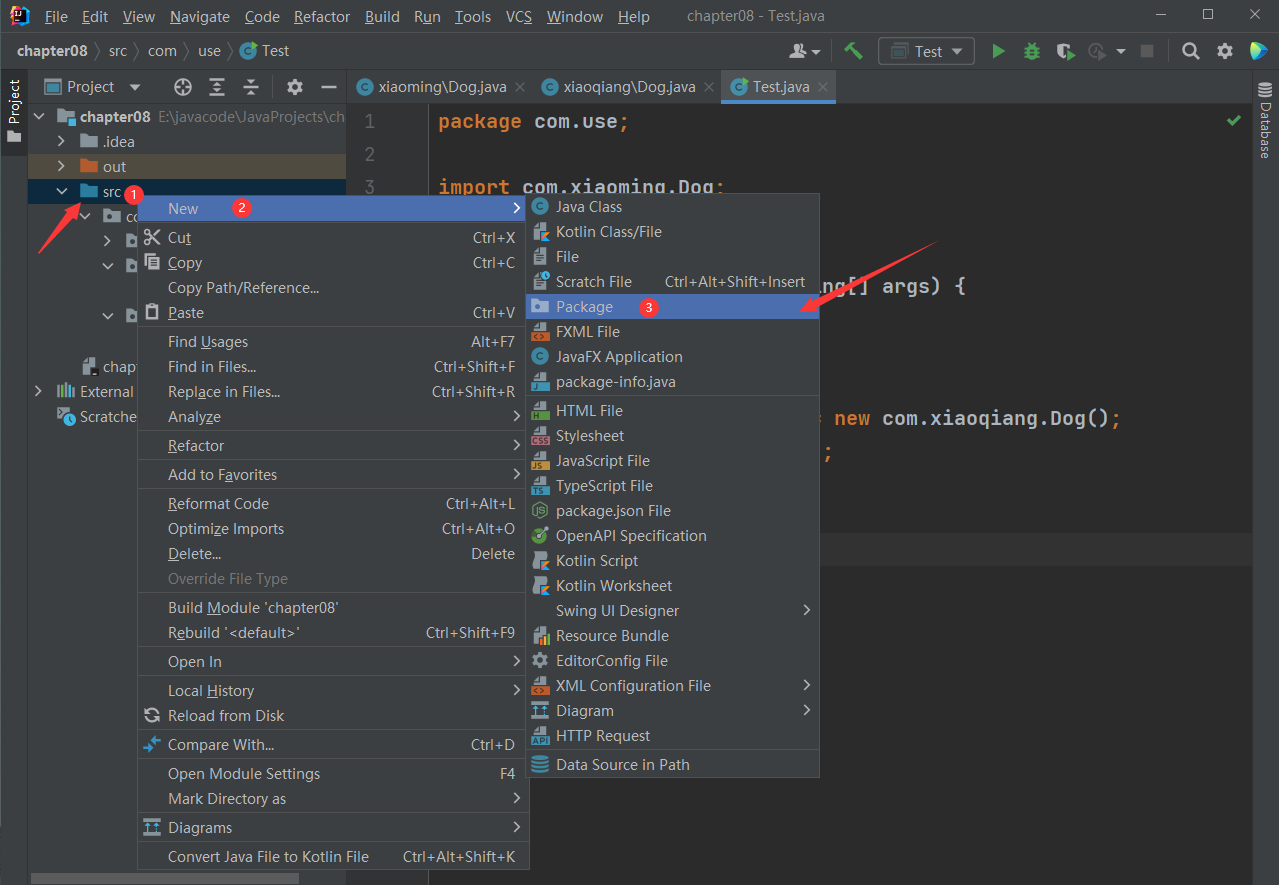Select HTML File in New submenu

pos(672,411)
